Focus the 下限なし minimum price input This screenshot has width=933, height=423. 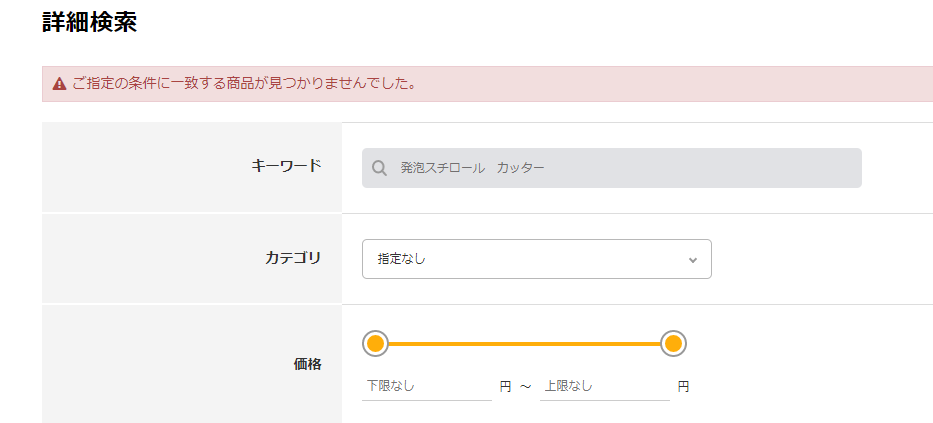427,386
